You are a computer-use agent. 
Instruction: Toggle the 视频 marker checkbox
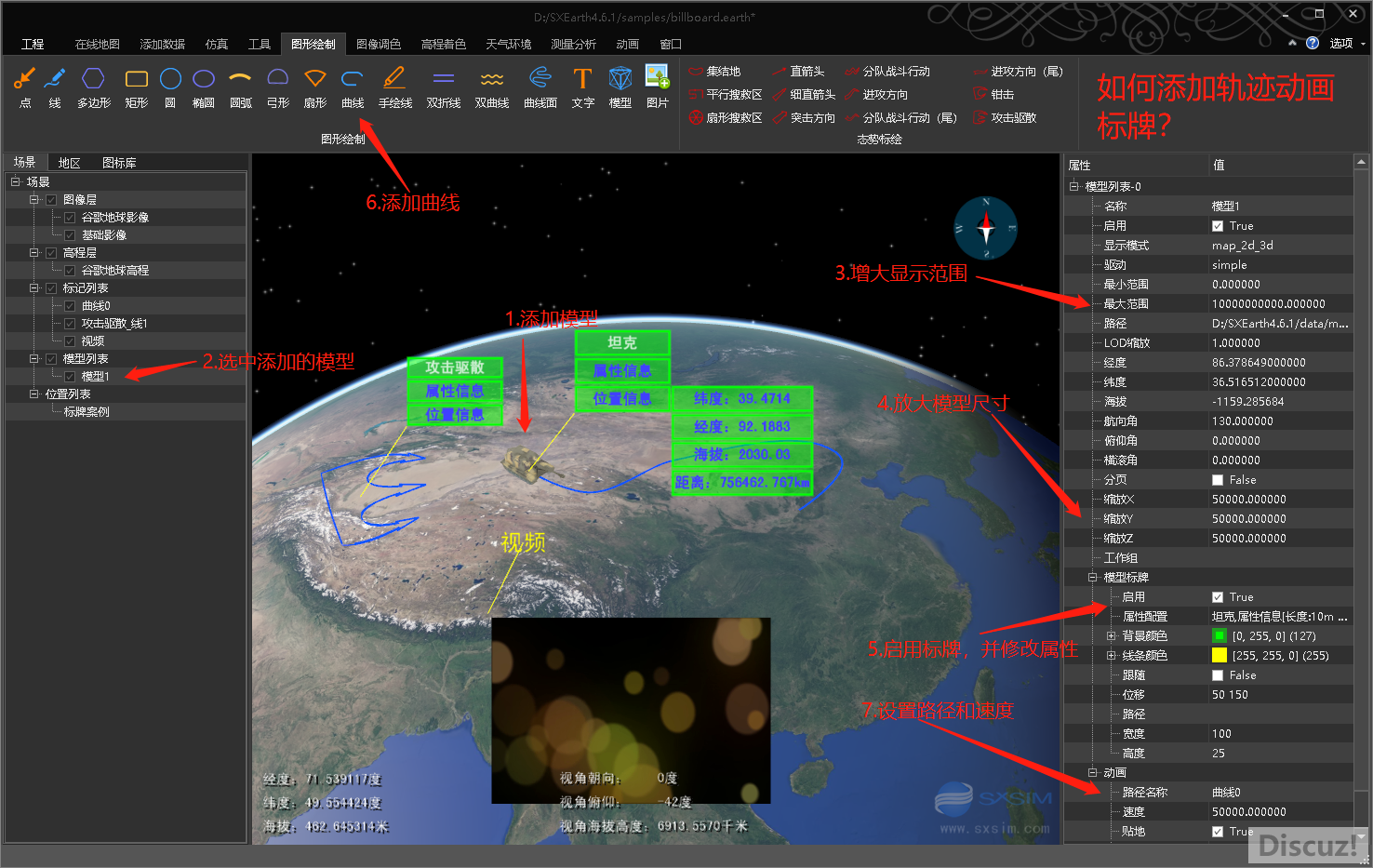click(x=70, y=341)
